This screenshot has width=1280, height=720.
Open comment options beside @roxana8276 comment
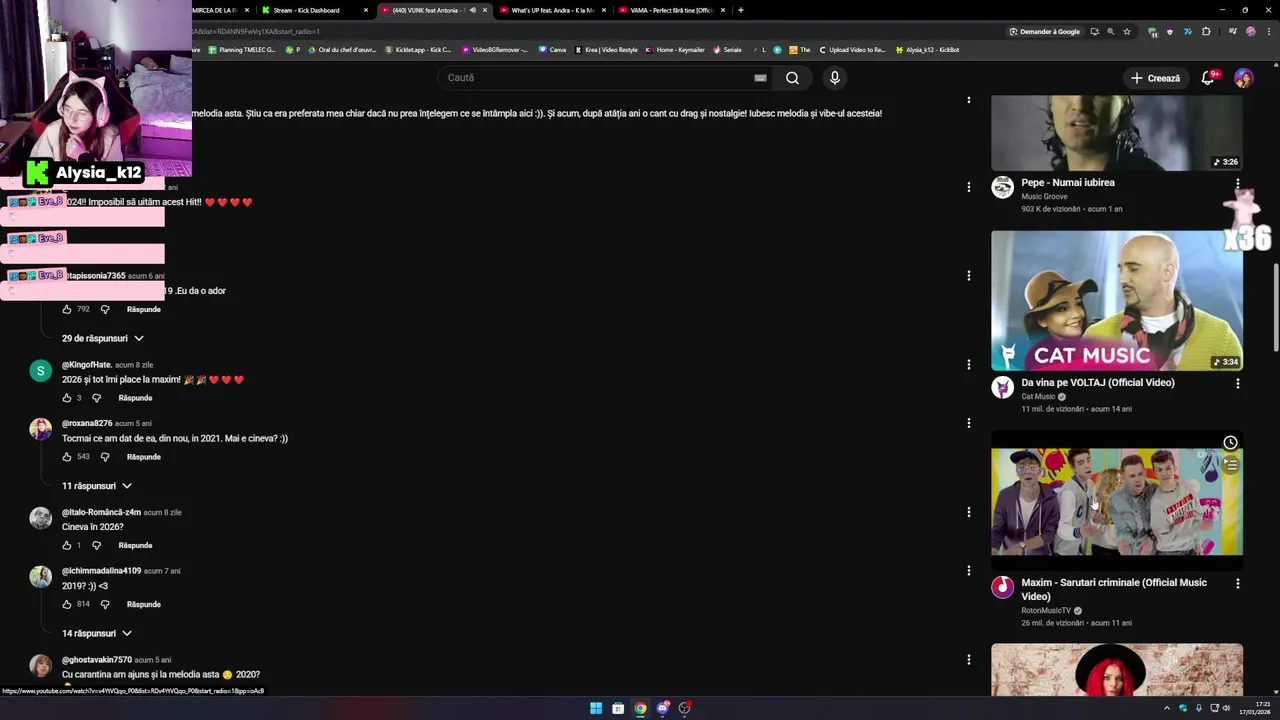(968, 423)
